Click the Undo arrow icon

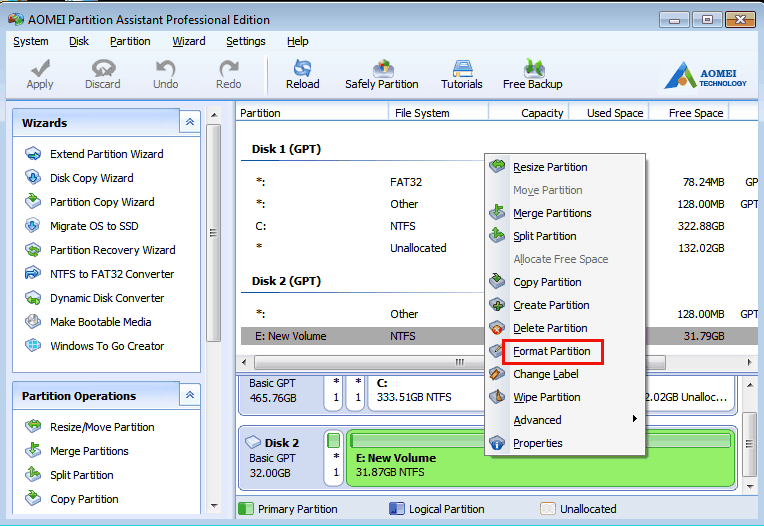(166, 68)
